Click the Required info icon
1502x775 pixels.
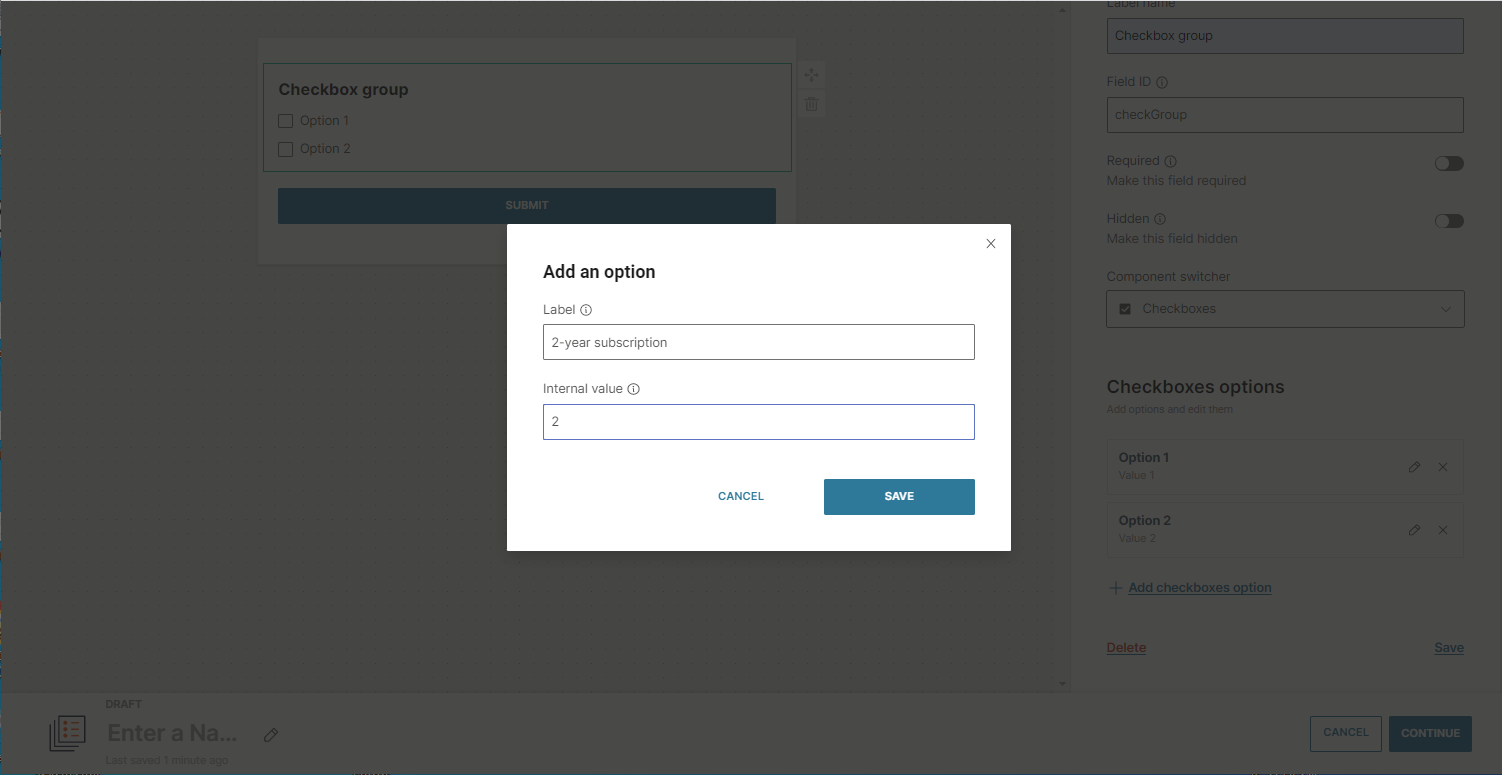pyautogui.click(x=1171, y=161)
